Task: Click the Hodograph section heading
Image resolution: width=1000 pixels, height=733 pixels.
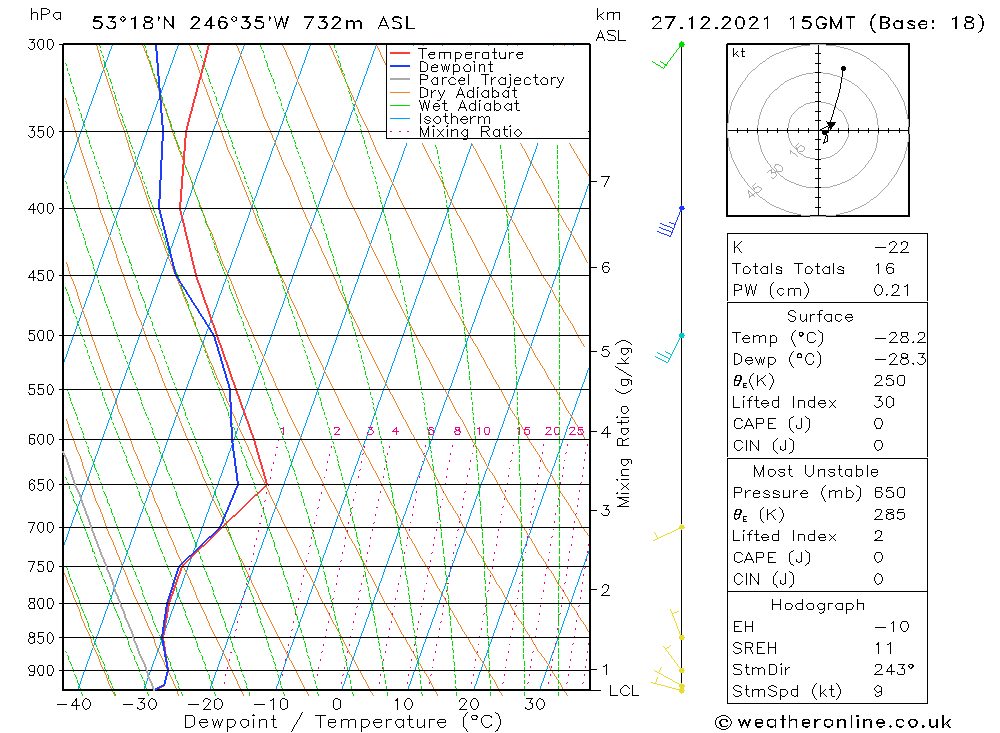Action: point(818,605)
